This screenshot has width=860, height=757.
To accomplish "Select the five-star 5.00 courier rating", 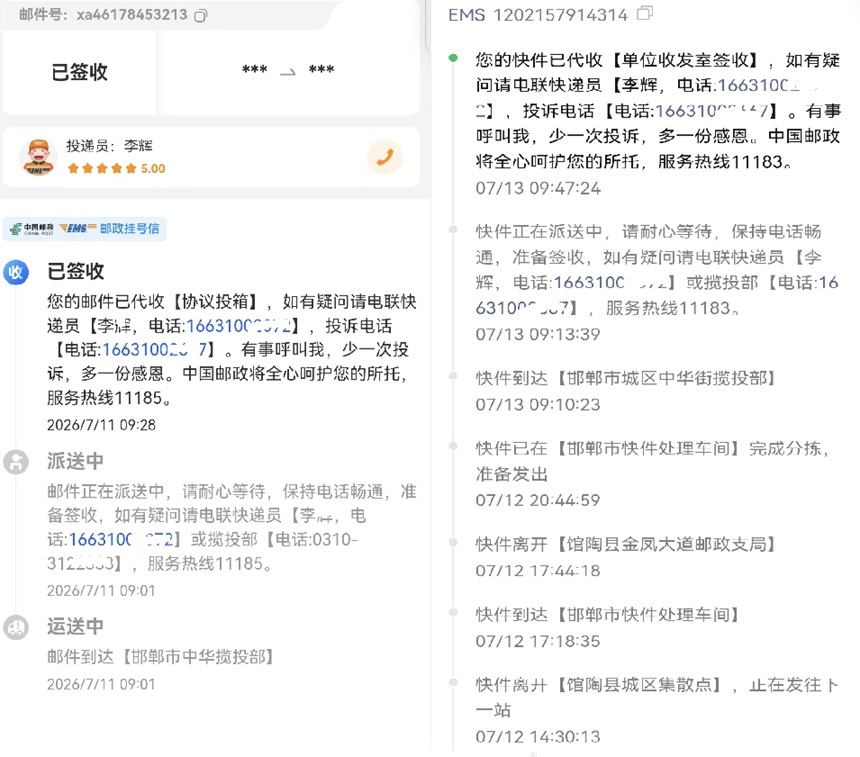I will click(x=116, y=168).
